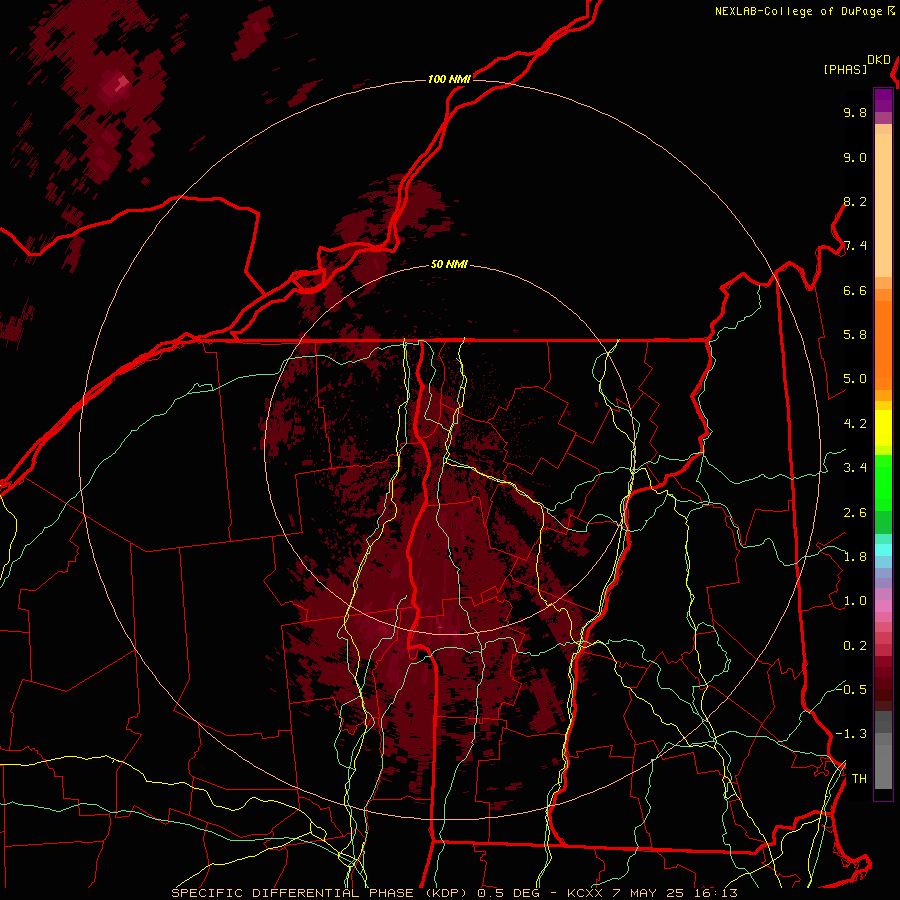The height and width of the screenshot is (900, 900).
Task: Pick the bright yellow segment of the color bar
Action: click(x=883, y=428)
